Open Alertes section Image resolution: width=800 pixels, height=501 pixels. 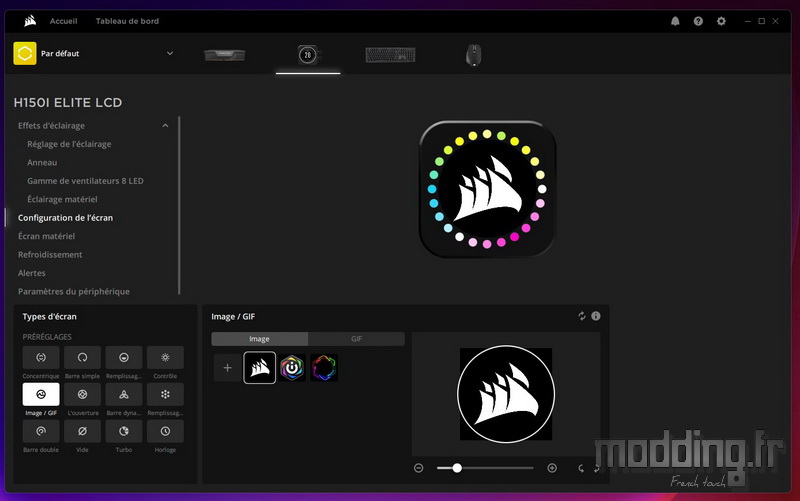32,273
